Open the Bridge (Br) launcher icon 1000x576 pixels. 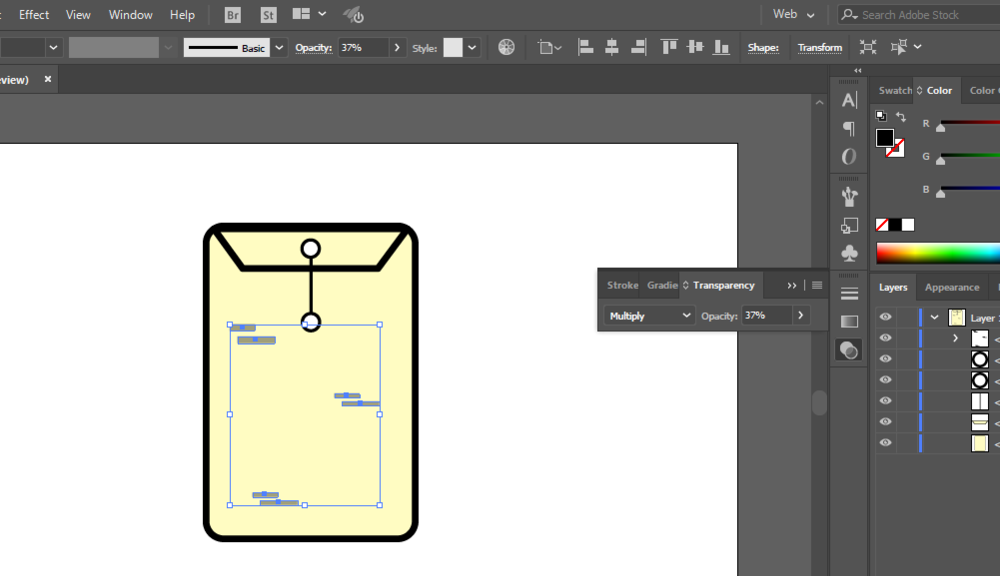[x=233, y=15]
